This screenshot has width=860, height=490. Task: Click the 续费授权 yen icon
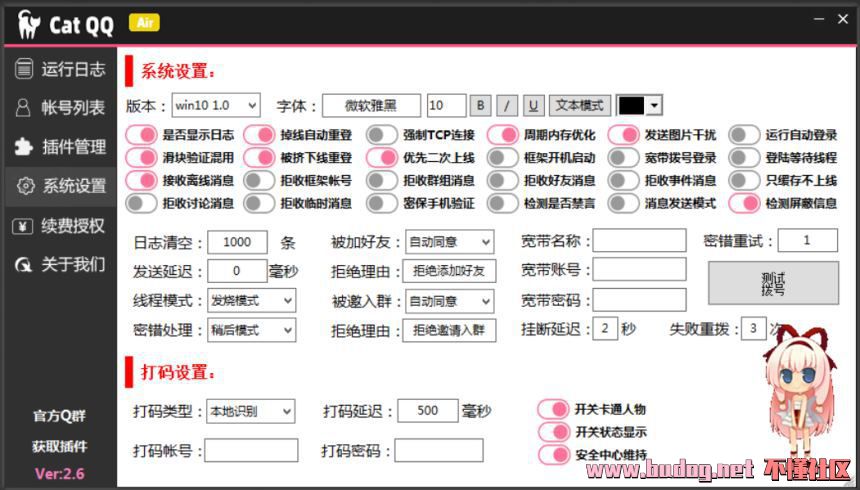(22, 226)
